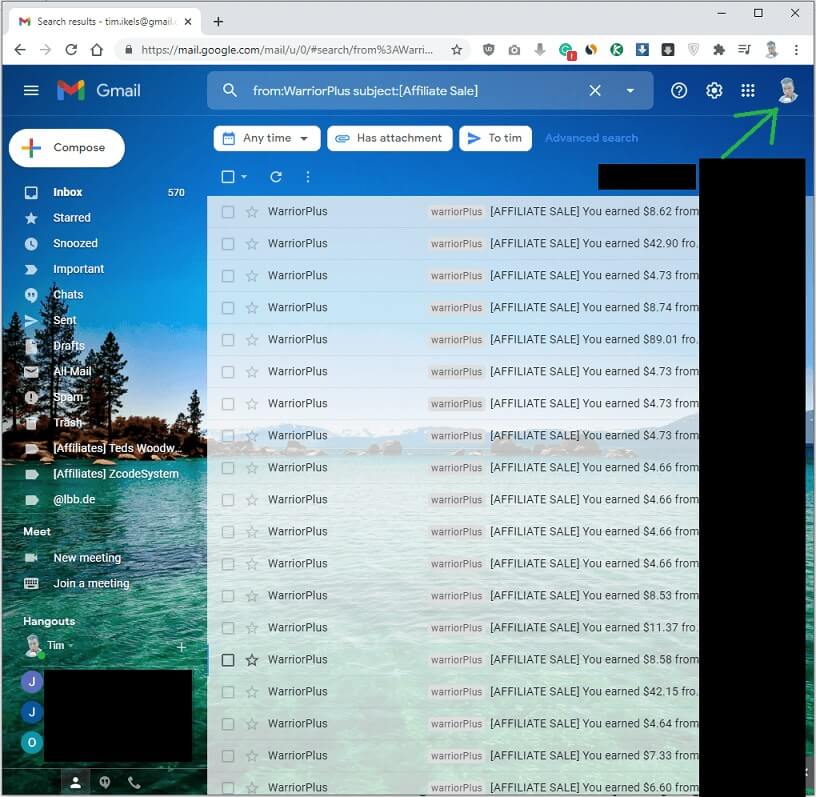Image resolution: width=816 pixels, height=797 pixels.
Task: Click Join a meeting
Action: point(91,583)
